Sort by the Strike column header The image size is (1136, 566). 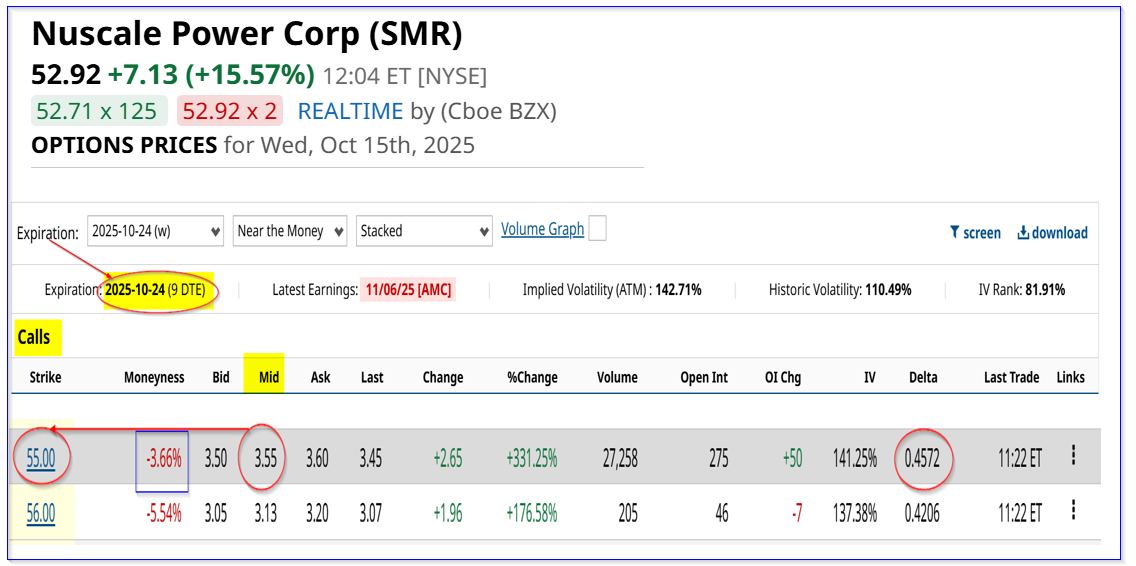(x=45, y=378)
